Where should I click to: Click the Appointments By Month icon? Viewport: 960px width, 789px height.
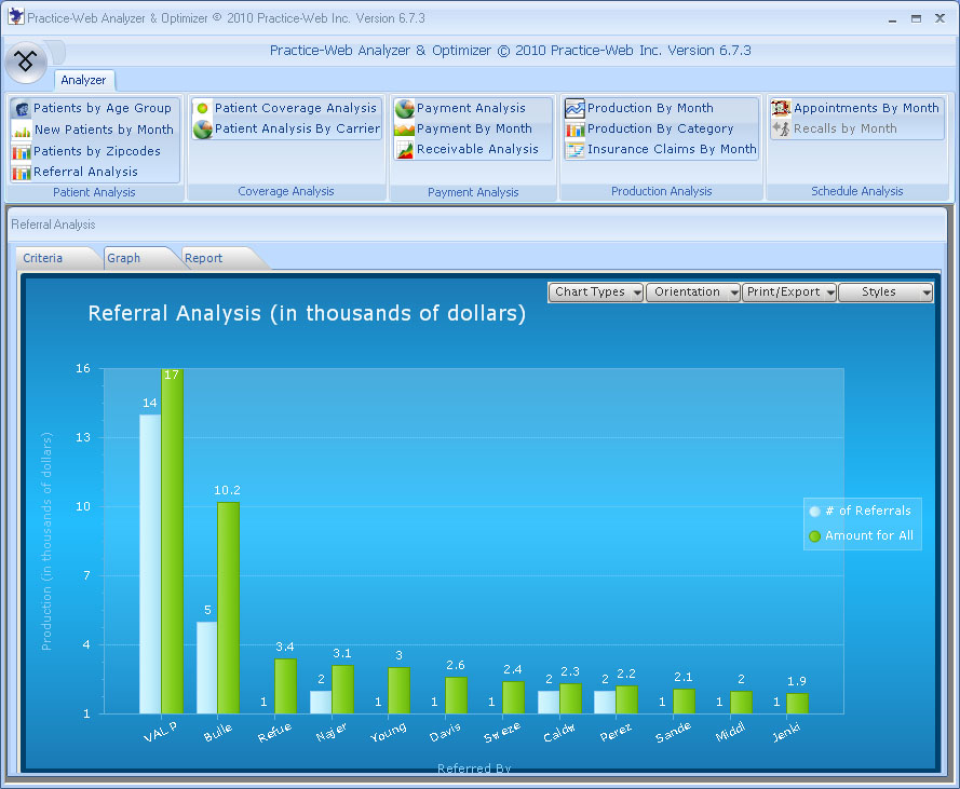[x=781, y=108]
